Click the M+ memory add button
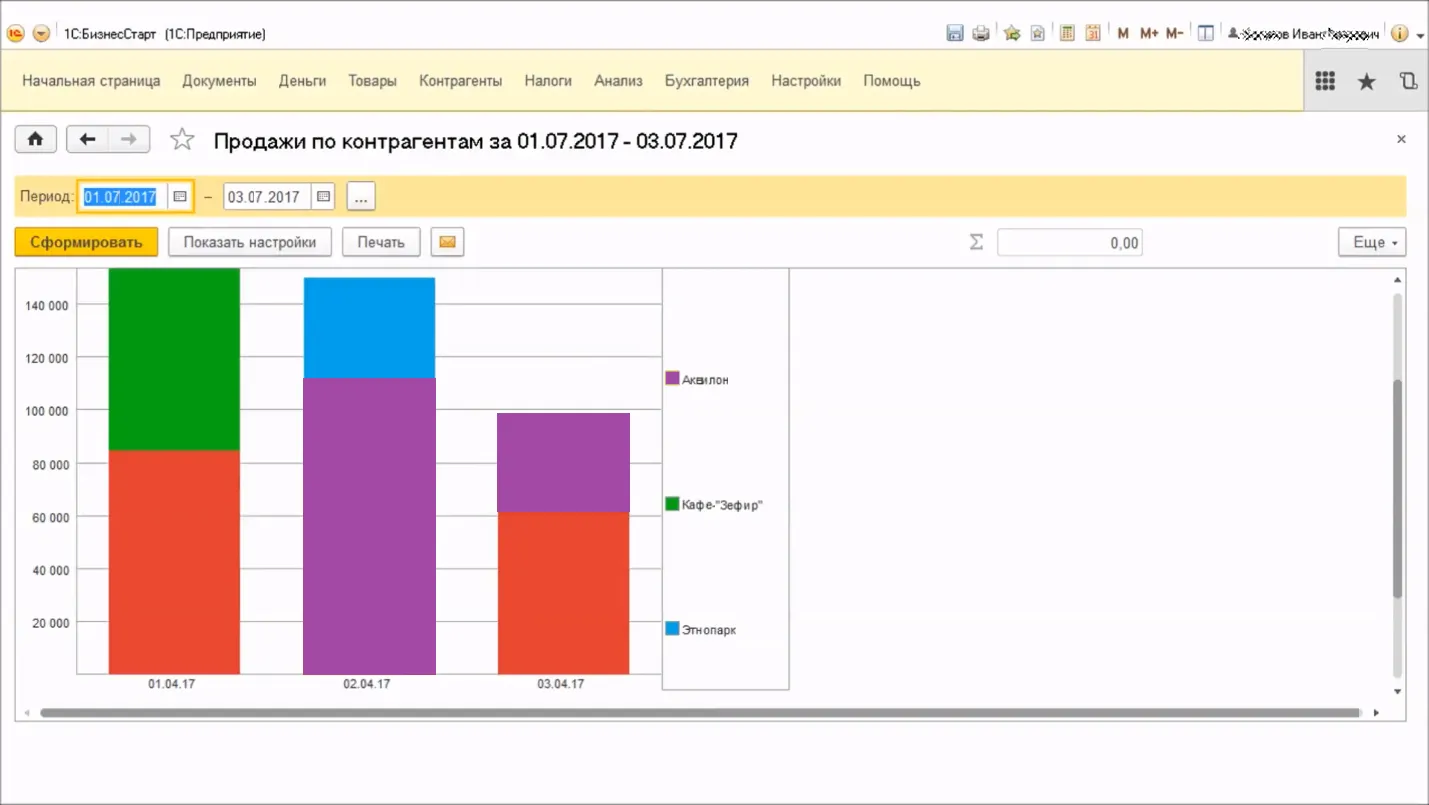1429x805 pixels. [1148, 33]
